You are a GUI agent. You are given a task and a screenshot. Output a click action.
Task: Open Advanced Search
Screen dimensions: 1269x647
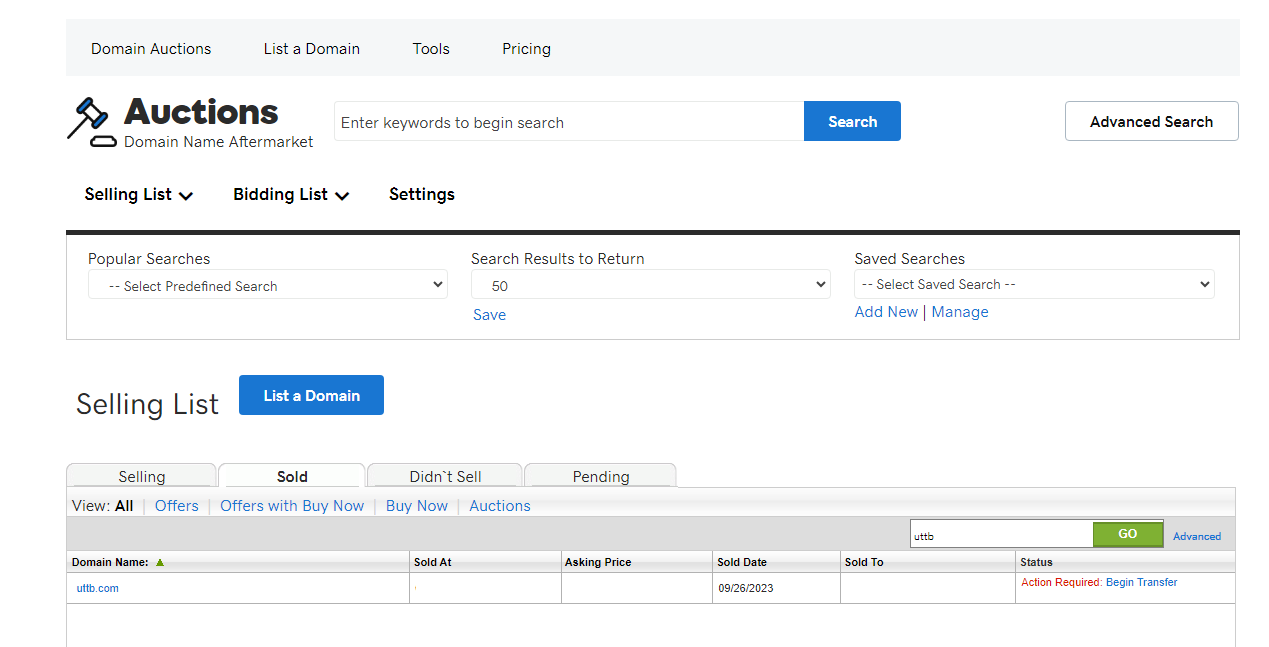tap(1151, 121)
